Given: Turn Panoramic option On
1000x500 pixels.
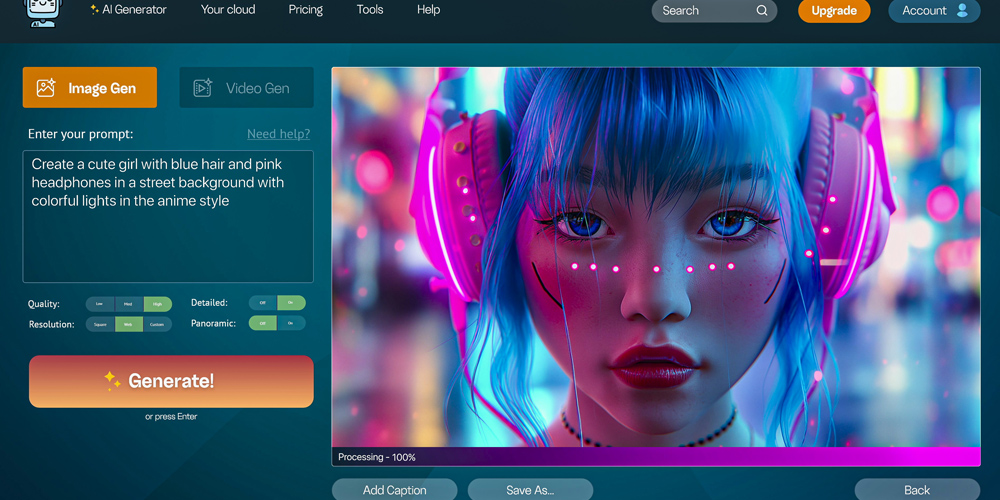Looking at the screenshot, I should click(291, 323).
